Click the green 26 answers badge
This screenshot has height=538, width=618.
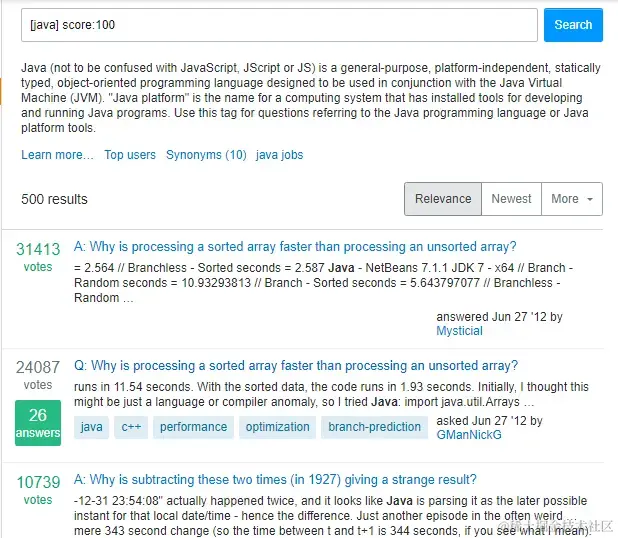[38, 423]
